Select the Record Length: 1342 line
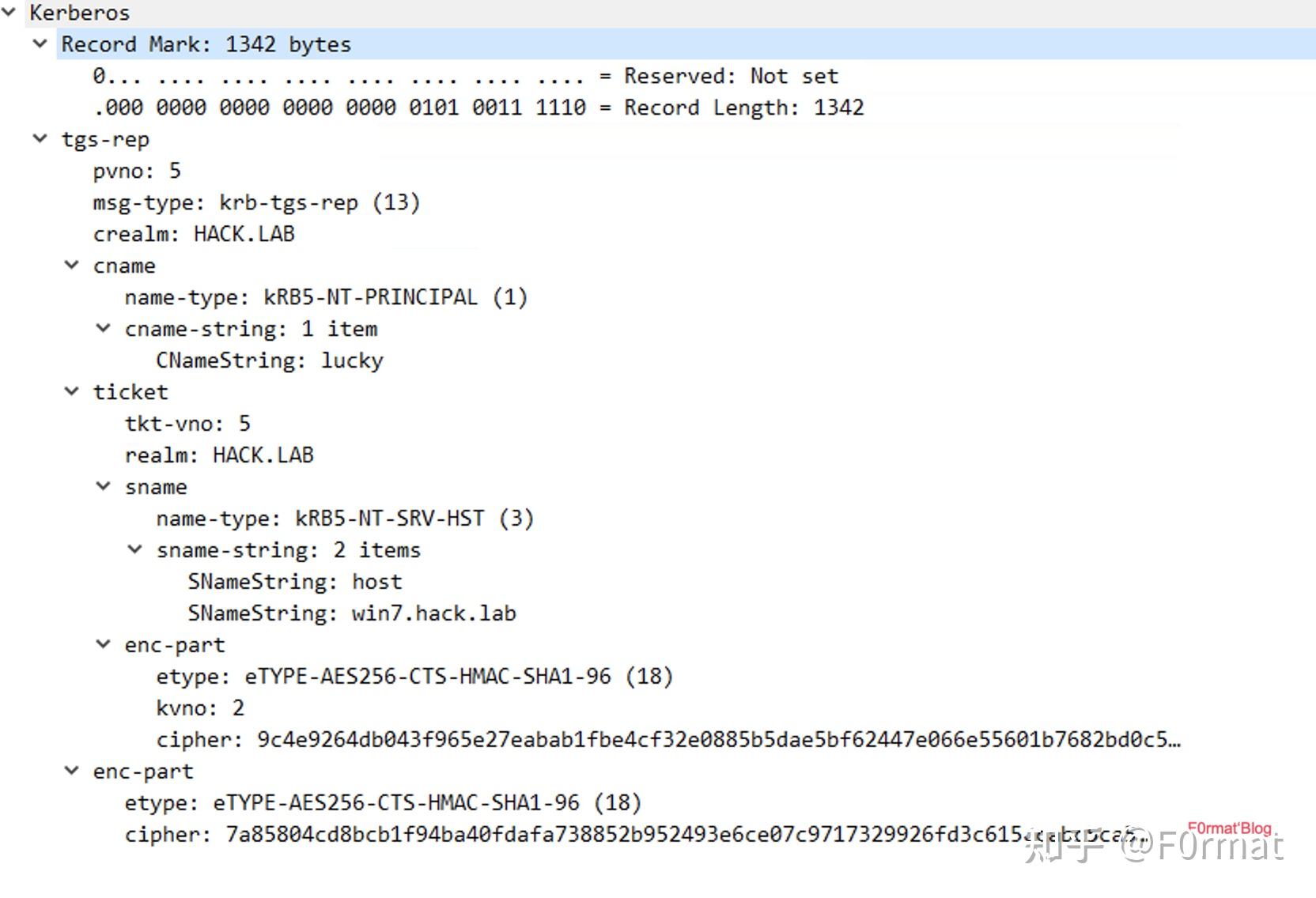The width and height of the screenshot is (1316, 898). (x=478, y=108)
